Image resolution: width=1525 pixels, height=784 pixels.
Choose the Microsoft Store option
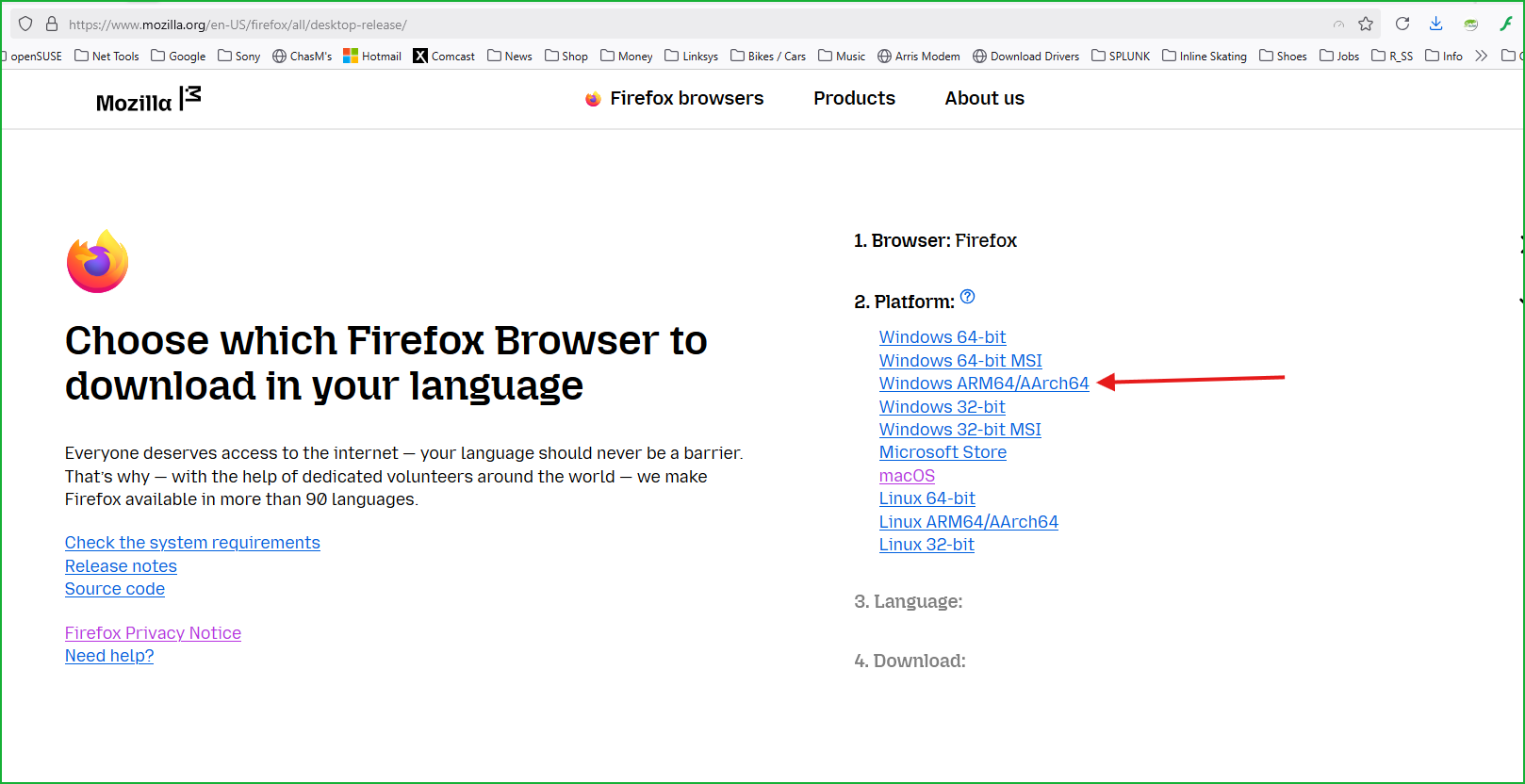pos(943,452)
